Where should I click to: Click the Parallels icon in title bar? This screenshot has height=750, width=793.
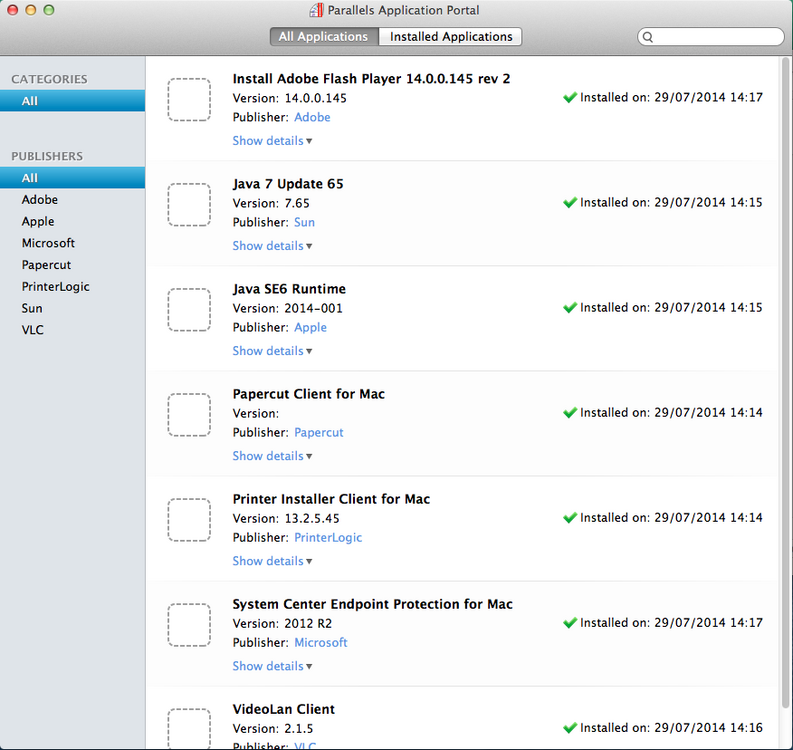[317, 10]
